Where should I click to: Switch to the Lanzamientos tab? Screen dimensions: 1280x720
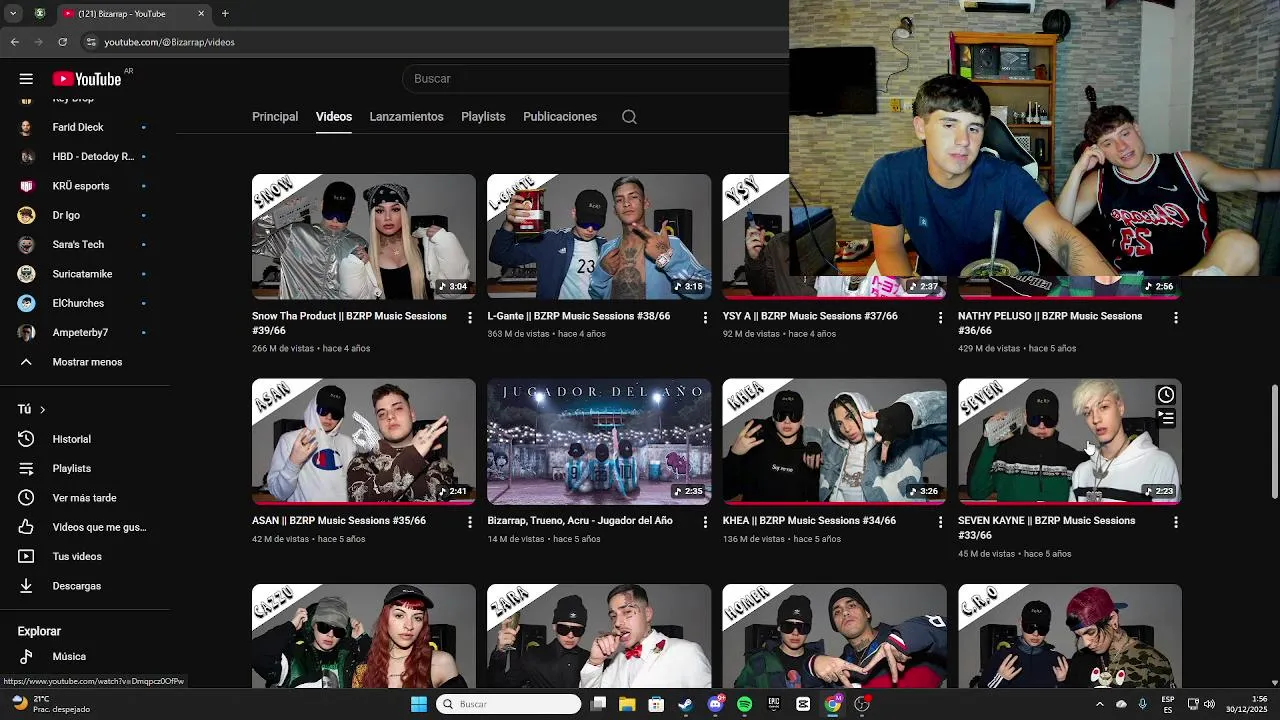pos(406,117)
